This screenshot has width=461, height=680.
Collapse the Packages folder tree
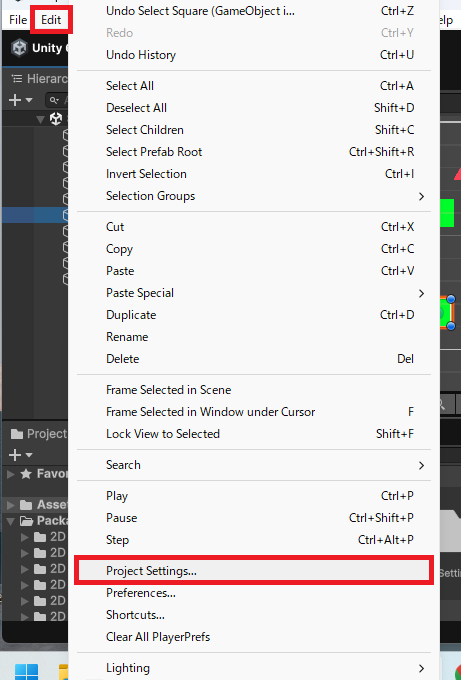pos(11,521)
